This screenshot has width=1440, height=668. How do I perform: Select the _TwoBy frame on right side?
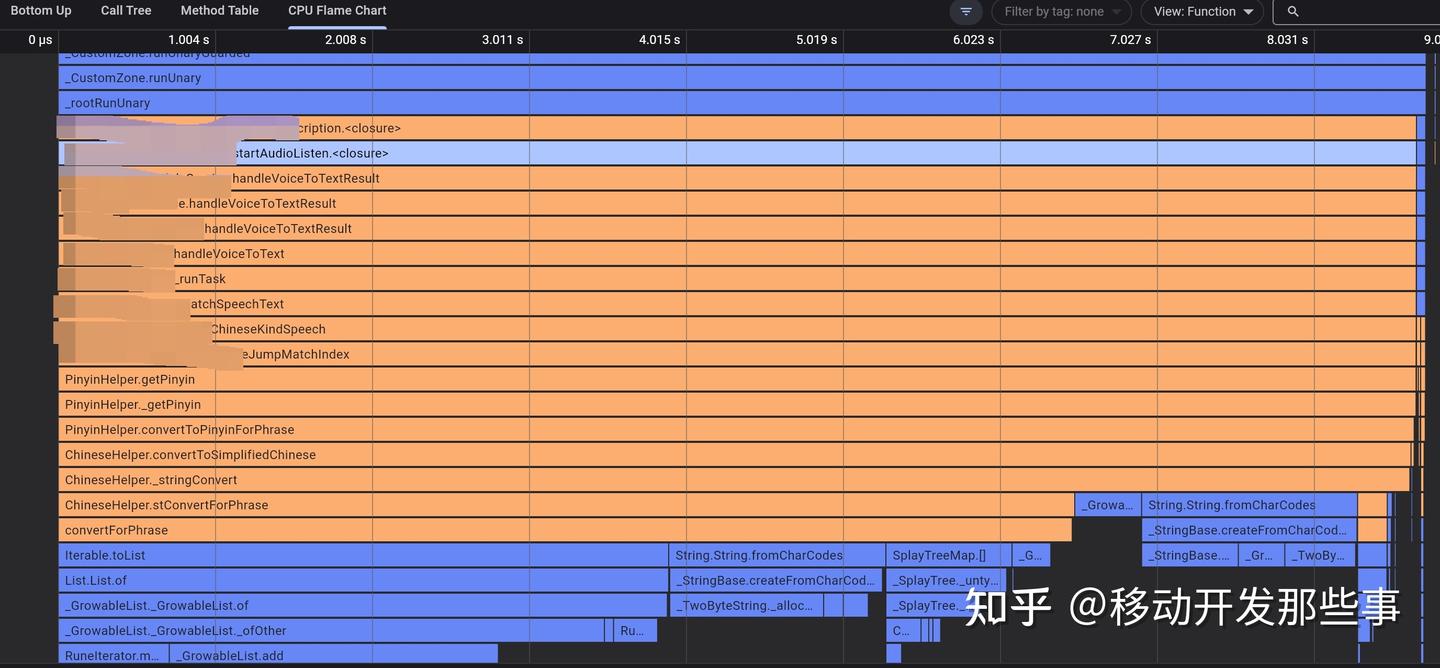1320,555
